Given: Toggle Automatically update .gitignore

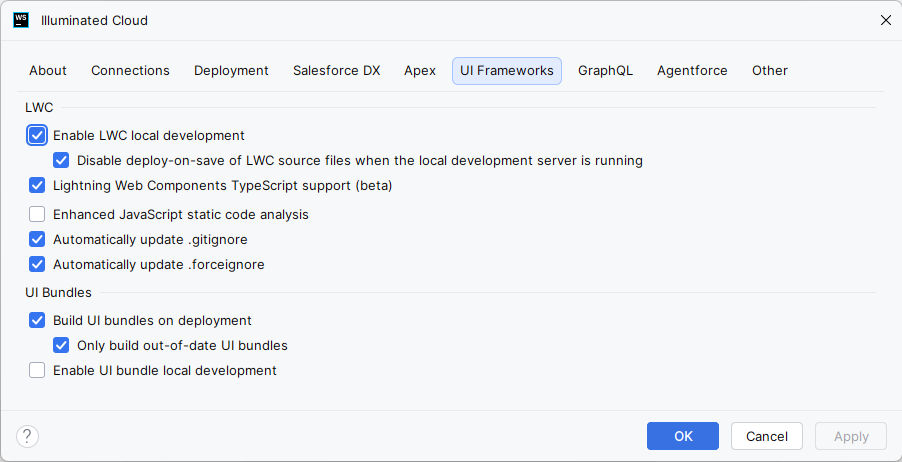Looking at the screenshot, I should tap(37, 239).
